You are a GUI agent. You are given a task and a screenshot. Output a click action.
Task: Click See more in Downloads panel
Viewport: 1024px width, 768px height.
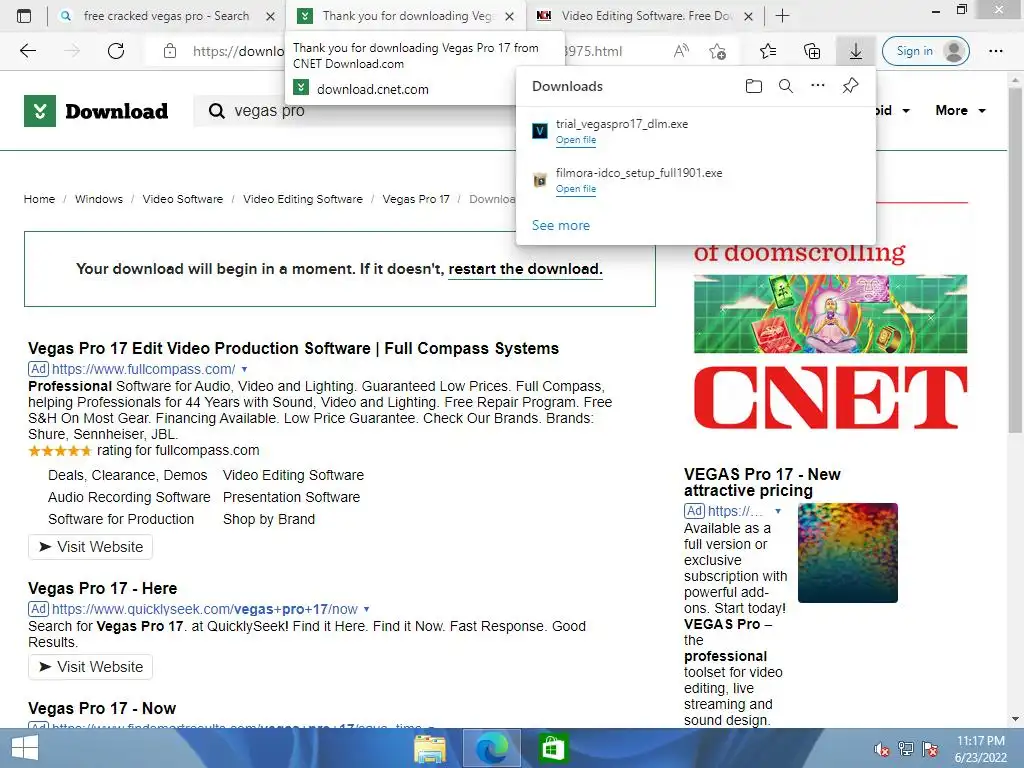pyautogui.click(x=560, y=225)
